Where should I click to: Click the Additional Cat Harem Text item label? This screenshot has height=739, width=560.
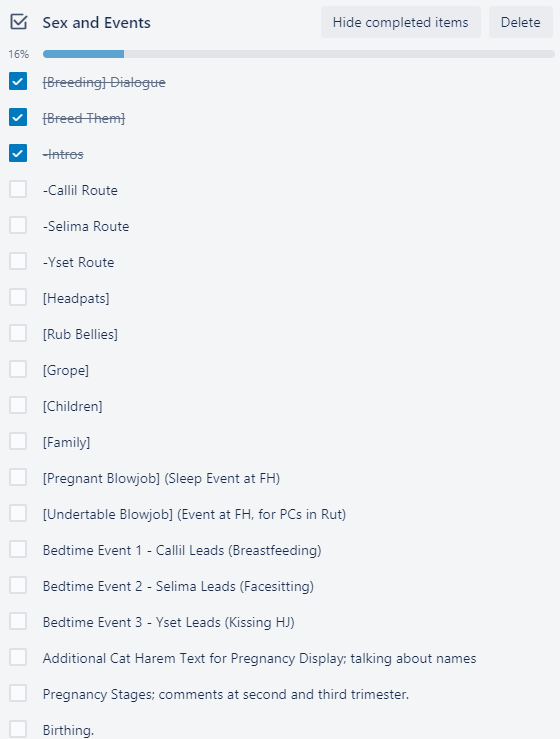(259, 658)
